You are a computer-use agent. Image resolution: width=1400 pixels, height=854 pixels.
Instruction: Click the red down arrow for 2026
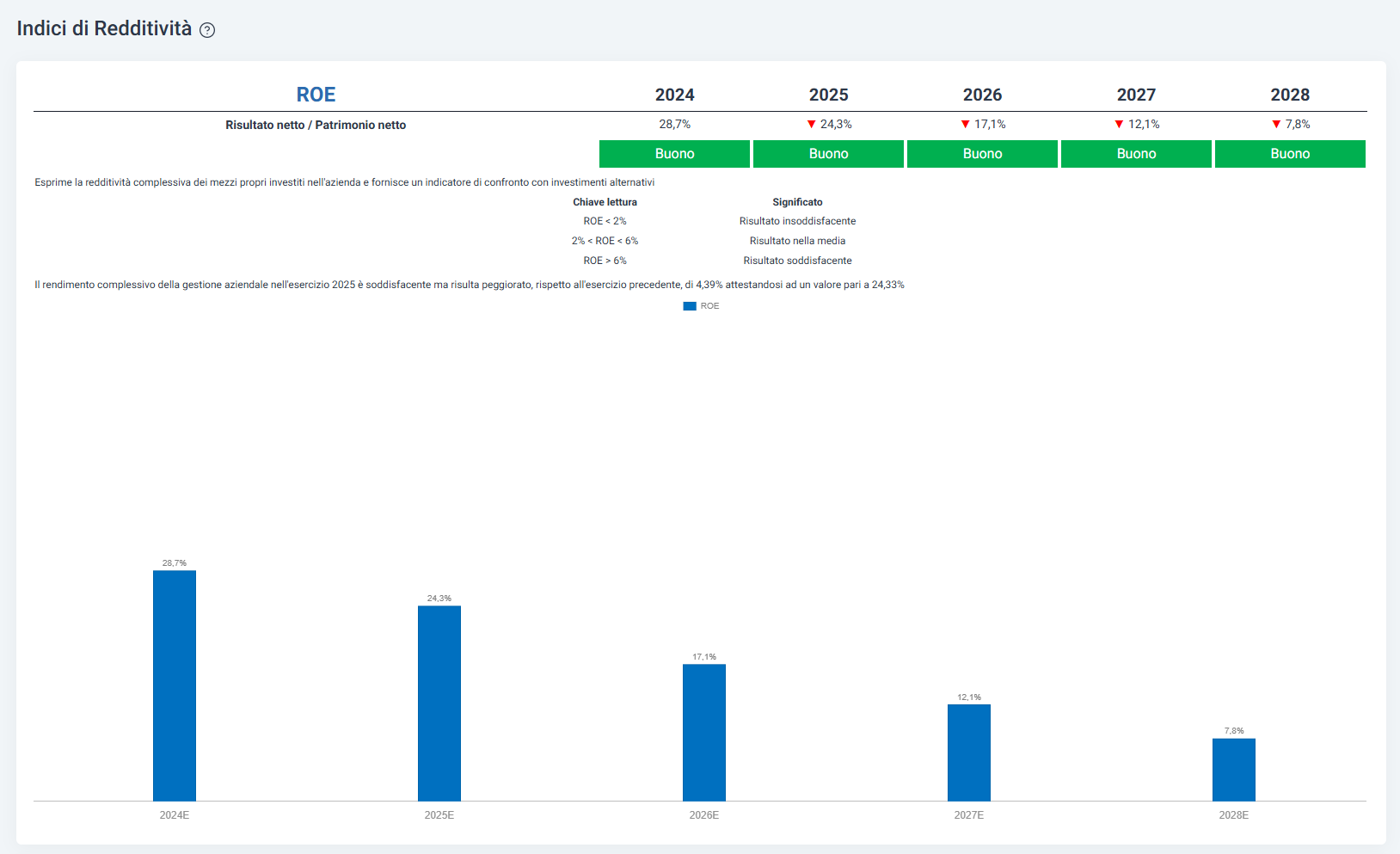(x=965, y=125)
